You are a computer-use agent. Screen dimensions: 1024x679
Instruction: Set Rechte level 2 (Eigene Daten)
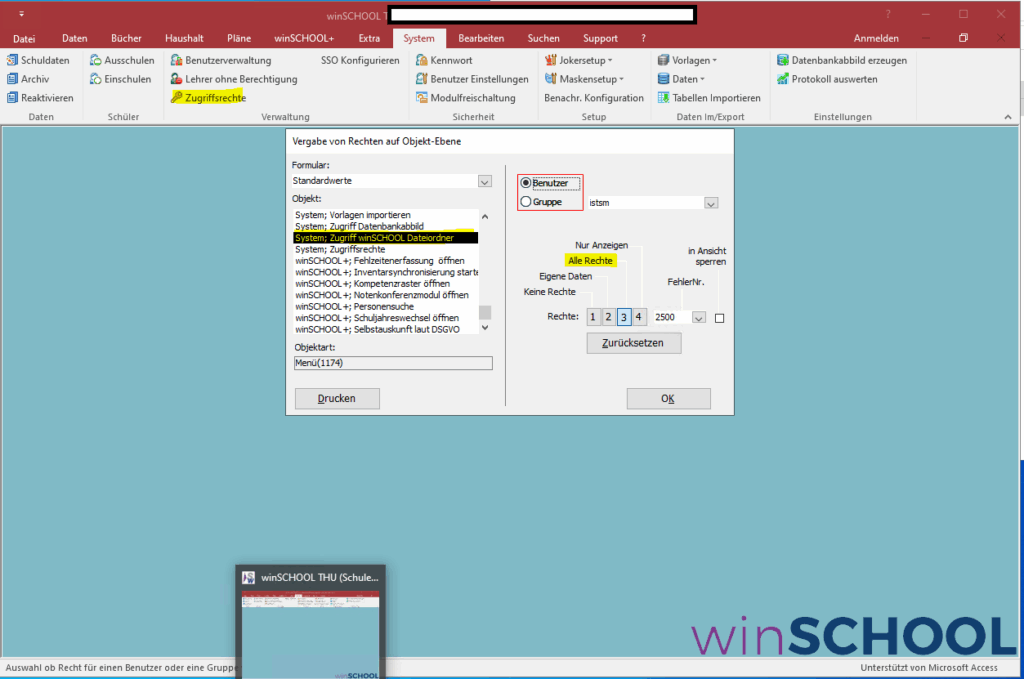[608, 317]
